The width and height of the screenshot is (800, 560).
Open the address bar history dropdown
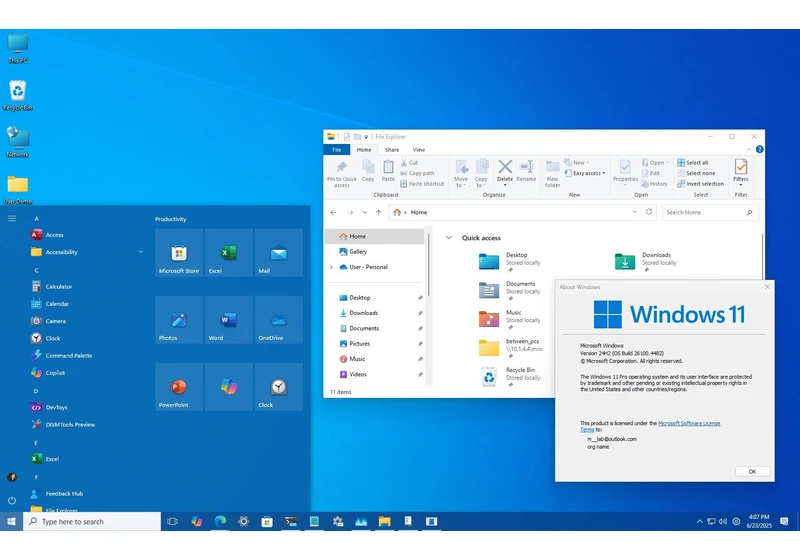coord(634,212)
